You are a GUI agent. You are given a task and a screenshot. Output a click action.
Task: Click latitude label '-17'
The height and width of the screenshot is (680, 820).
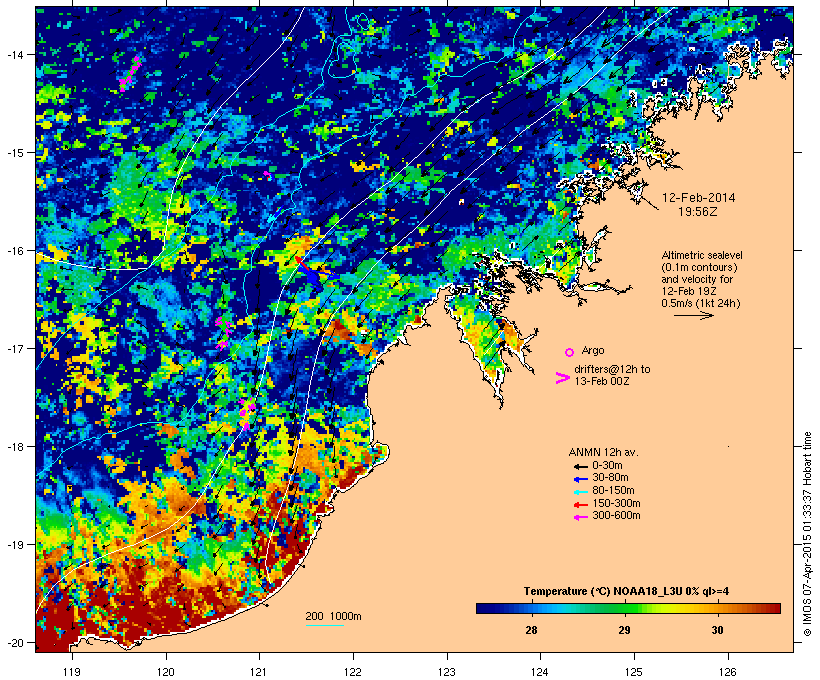pyautogui.click(x=14, y=348)
